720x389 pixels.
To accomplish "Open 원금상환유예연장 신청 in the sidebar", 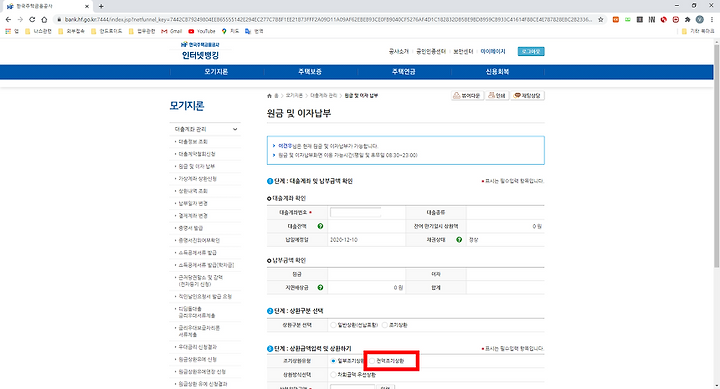I will [x=202, y=372].
